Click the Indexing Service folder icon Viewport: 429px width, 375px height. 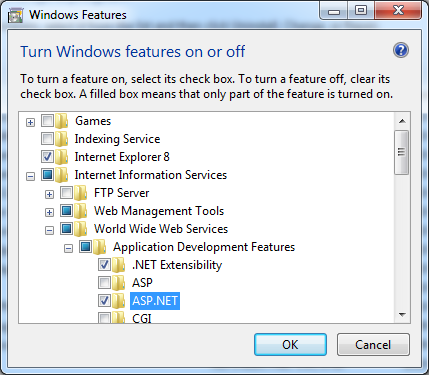pos(62,139)
